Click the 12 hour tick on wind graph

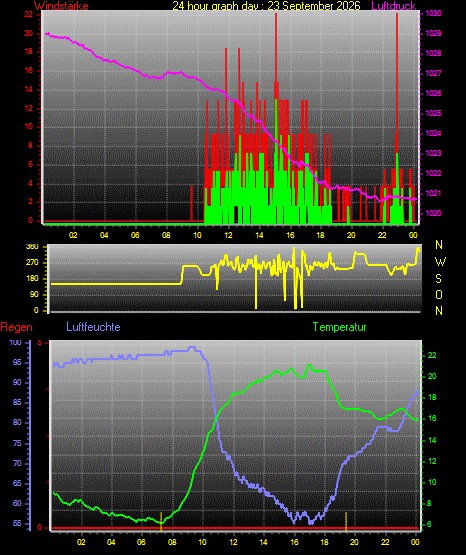coord(228,235)
